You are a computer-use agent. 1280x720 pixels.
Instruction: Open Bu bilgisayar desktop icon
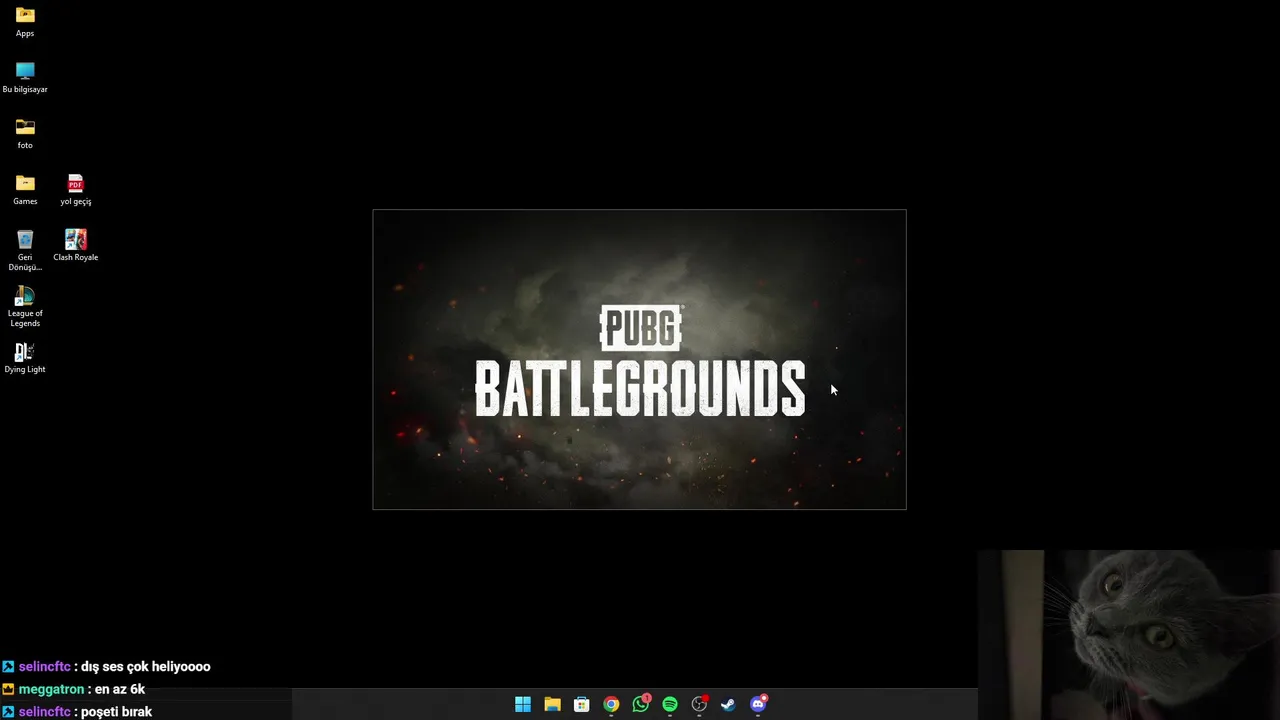[x=25, y=77]
